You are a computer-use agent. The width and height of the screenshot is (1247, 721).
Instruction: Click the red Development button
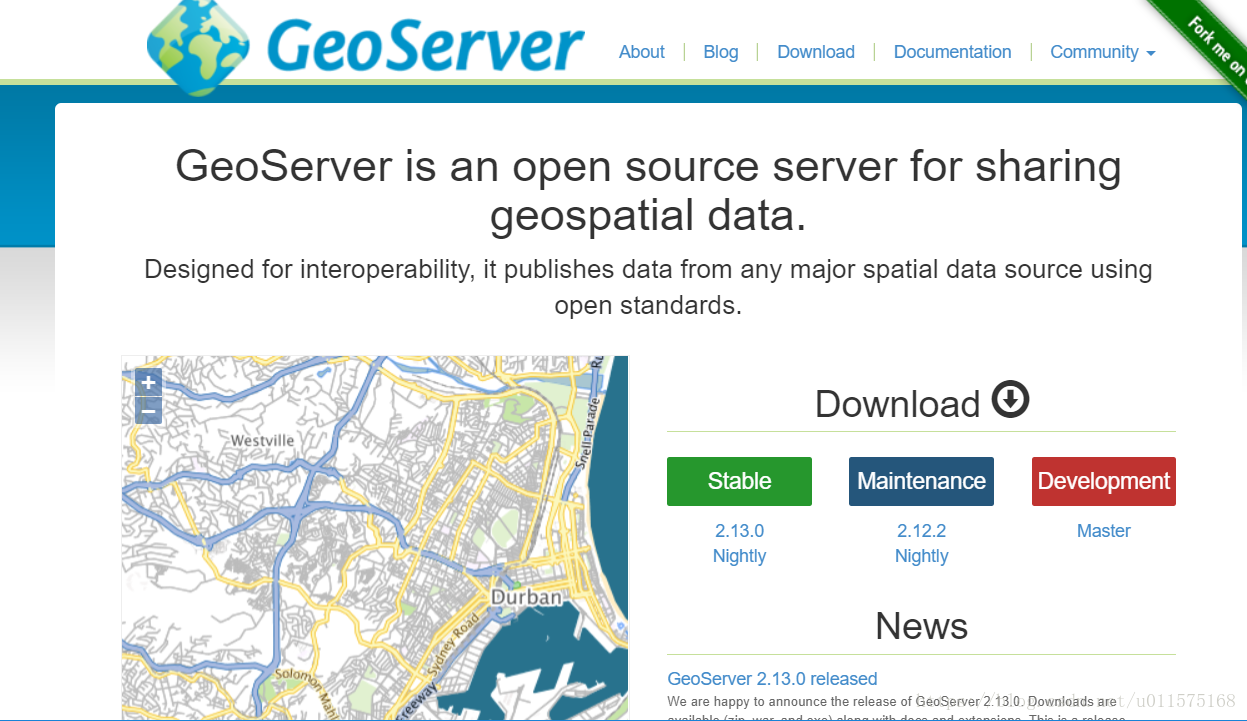coord(1104,481)
